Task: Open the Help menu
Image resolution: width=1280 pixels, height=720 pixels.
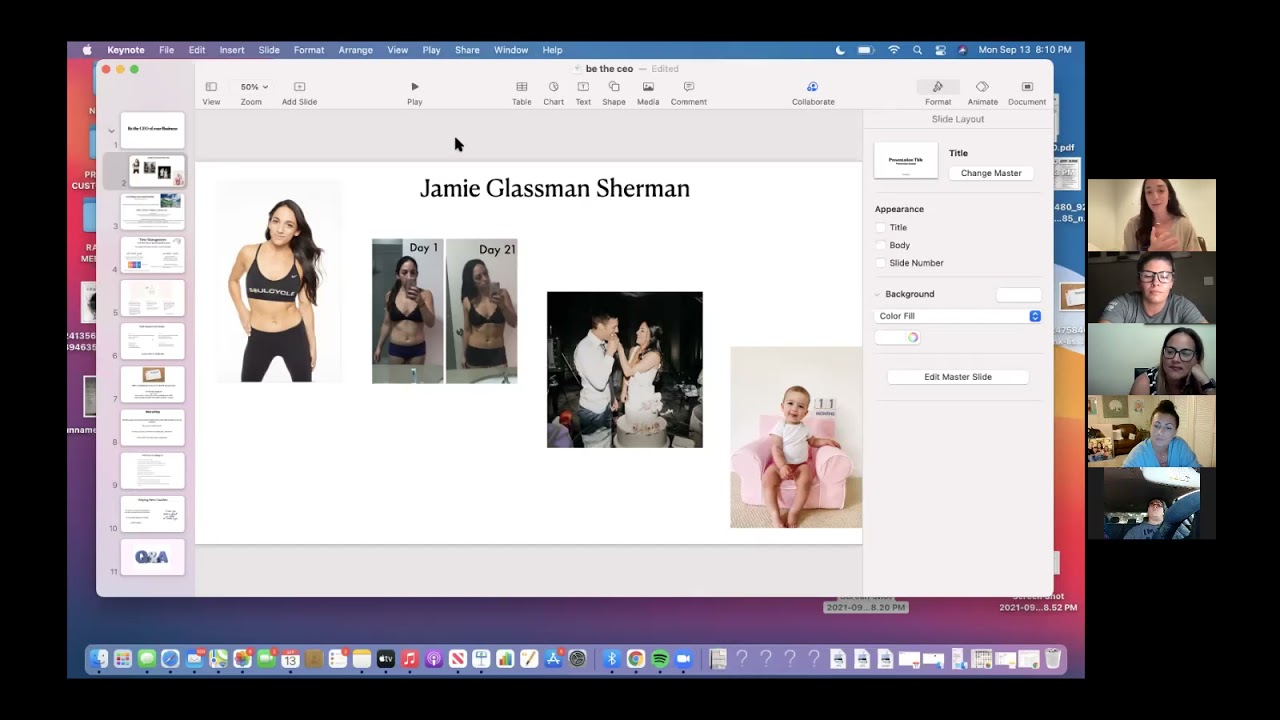Action: pyautogui.click(x=552, y=50)
